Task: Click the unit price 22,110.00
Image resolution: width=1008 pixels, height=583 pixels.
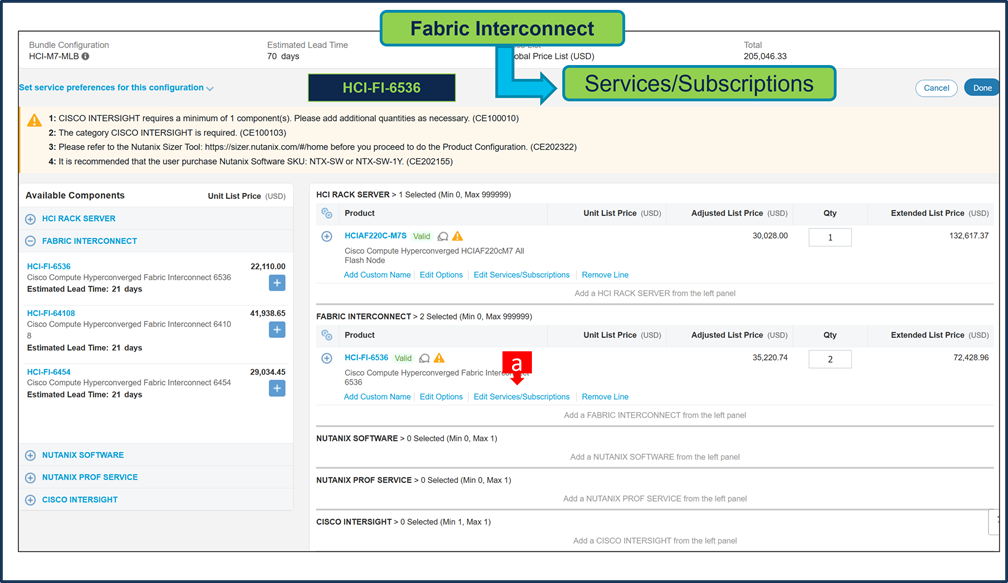Action: click(x=268, y=266)
